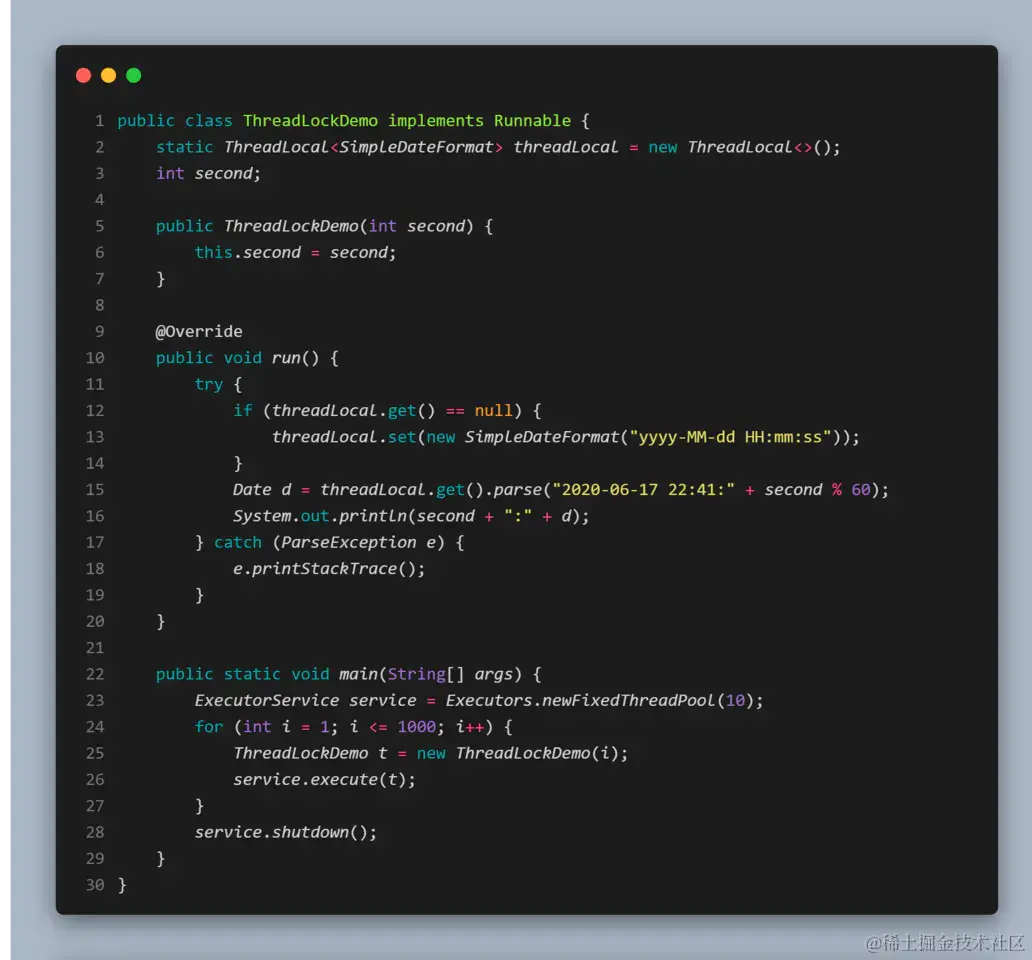Image resolution: width=1032 pixels, height=960 pixels.
Task: Click threadLocal.set on line 13
Action: pos(344,437)
